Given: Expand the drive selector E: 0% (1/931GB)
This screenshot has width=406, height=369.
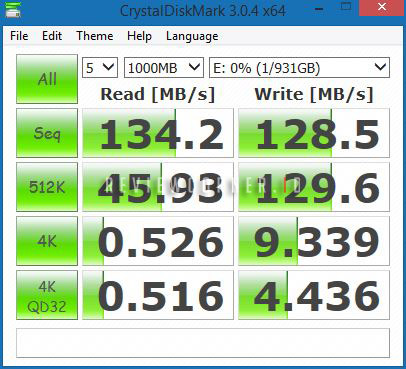Looking at the screenshot, I should tap(299, 68).
